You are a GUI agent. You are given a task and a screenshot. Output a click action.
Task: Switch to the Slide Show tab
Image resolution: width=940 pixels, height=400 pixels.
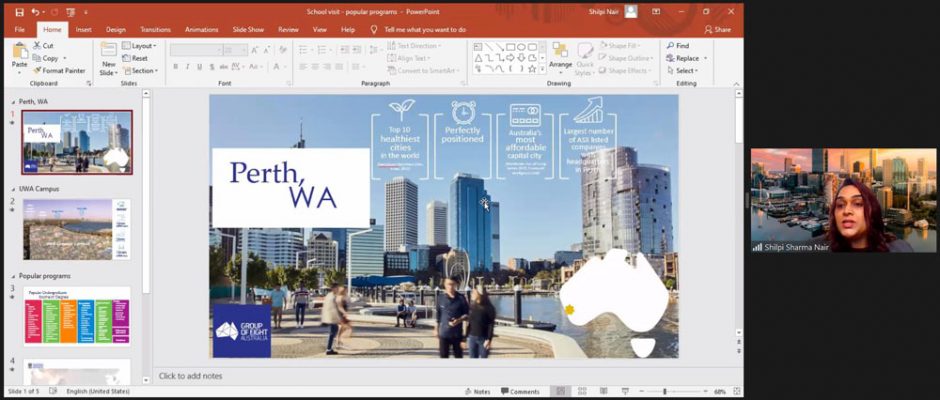[248, 29]
